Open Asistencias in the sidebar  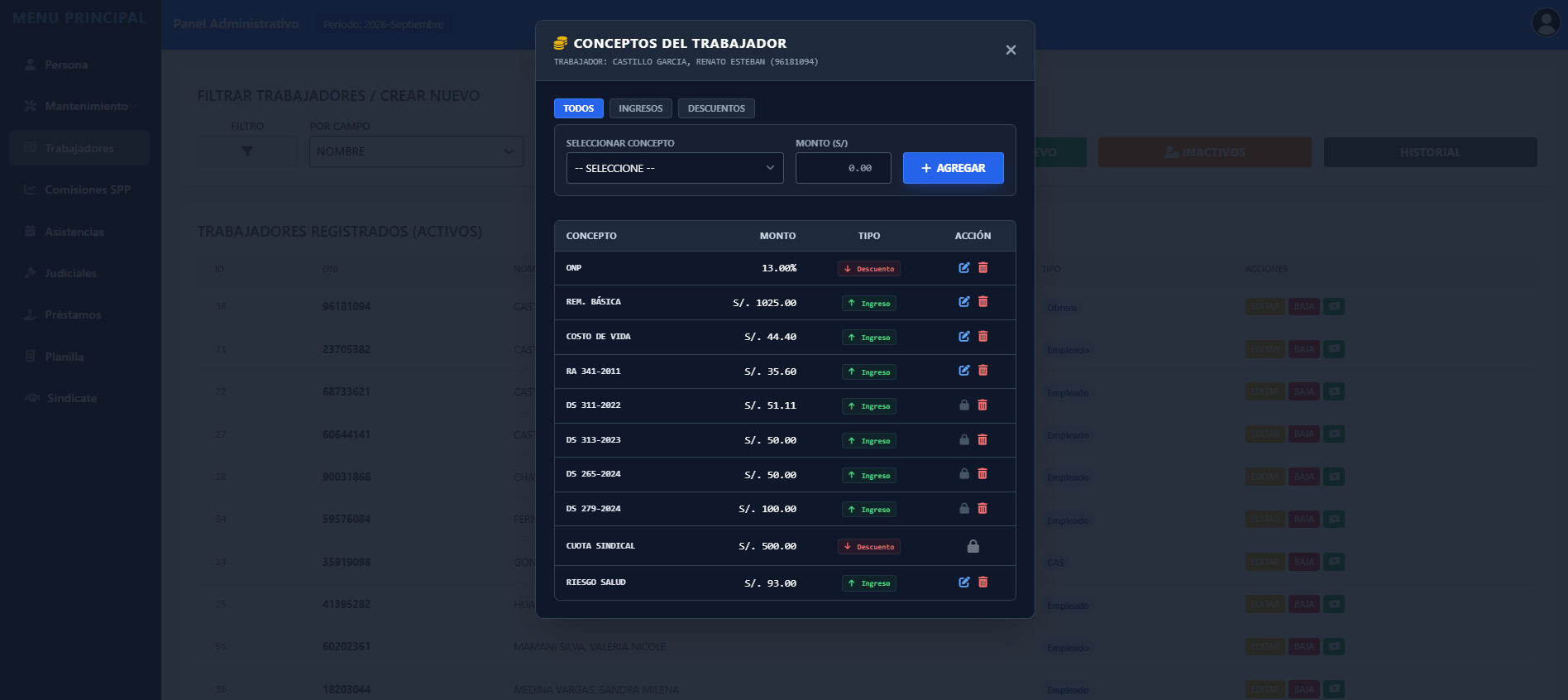(x=80, y=232)
